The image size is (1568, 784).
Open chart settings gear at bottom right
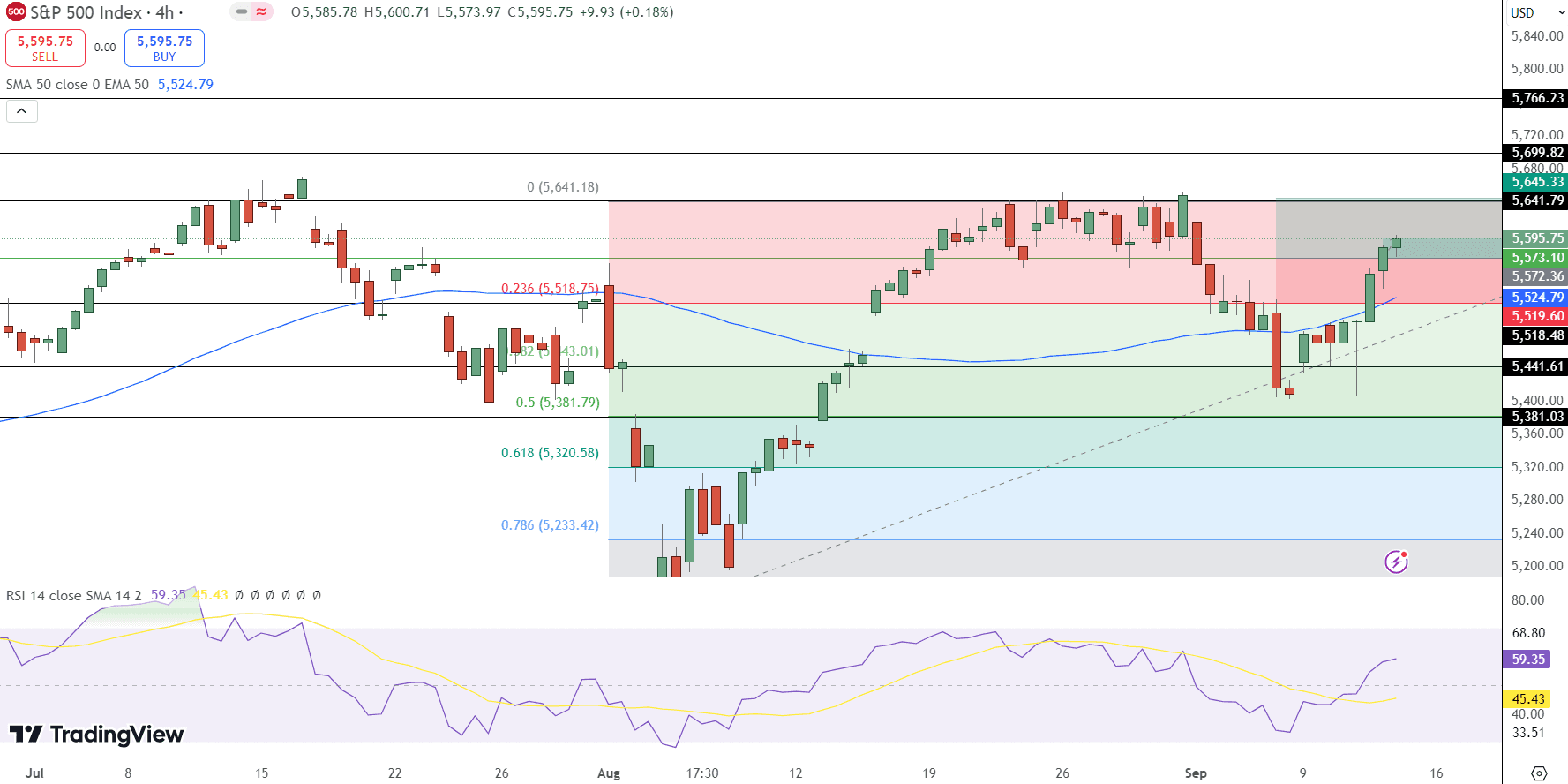[x=1538, y=773]
